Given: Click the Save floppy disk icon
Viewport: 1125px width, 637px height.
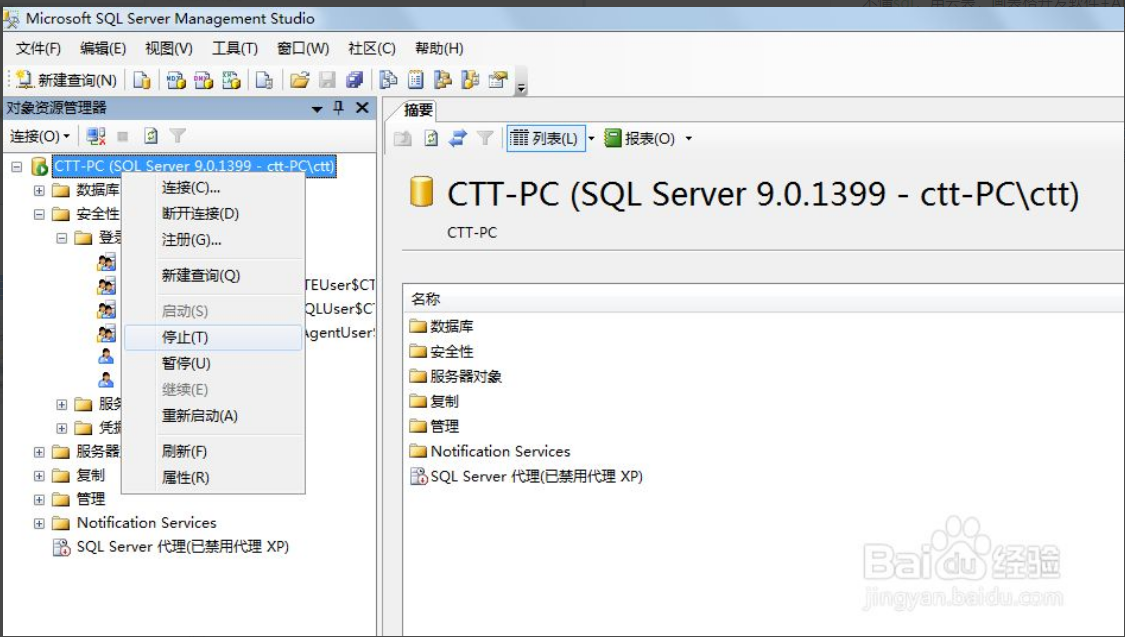Looking at the screenshot, I should [327, 80].
